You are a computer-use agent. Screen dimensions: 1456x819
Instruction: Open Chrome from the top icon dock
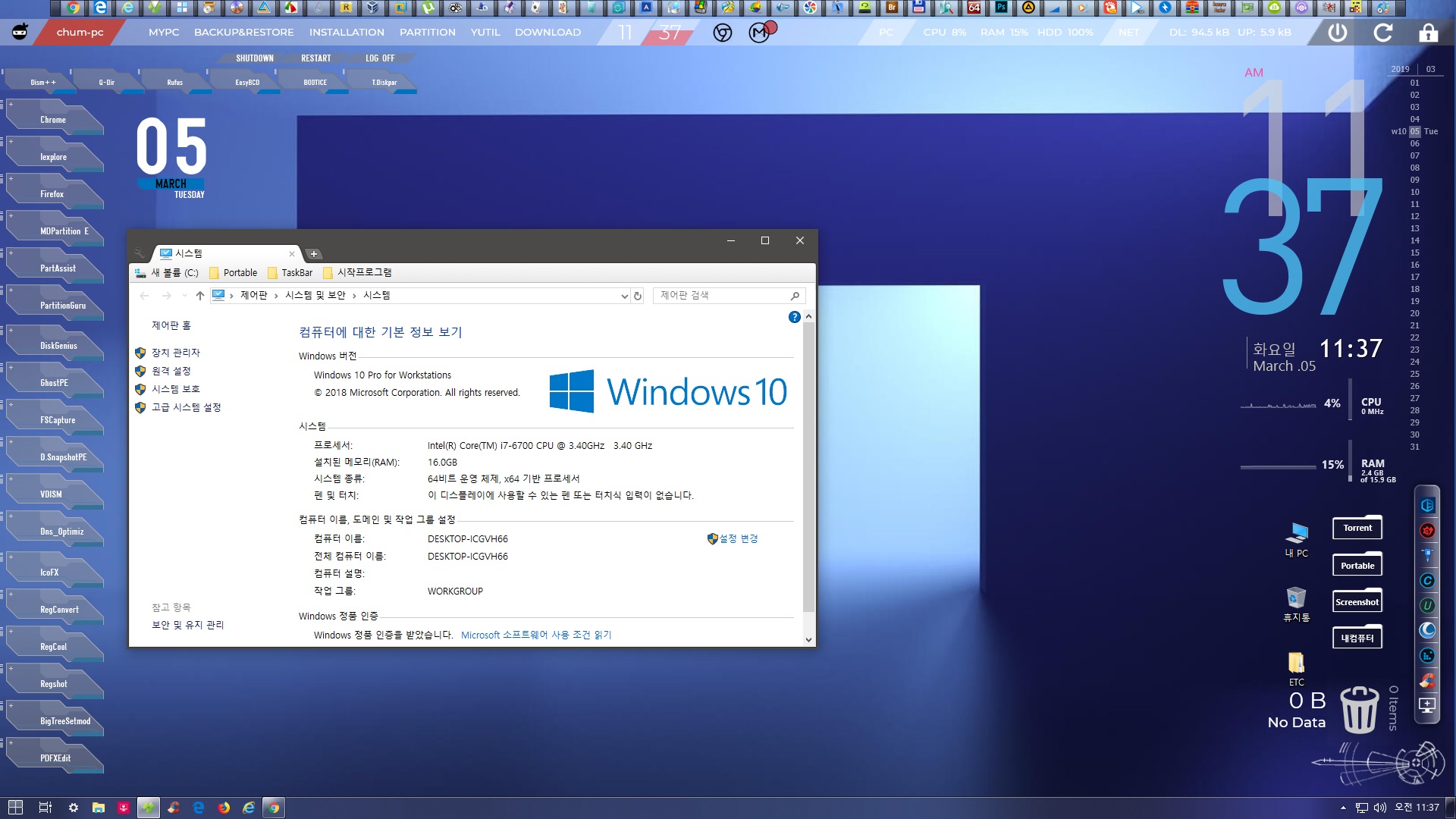73,8
